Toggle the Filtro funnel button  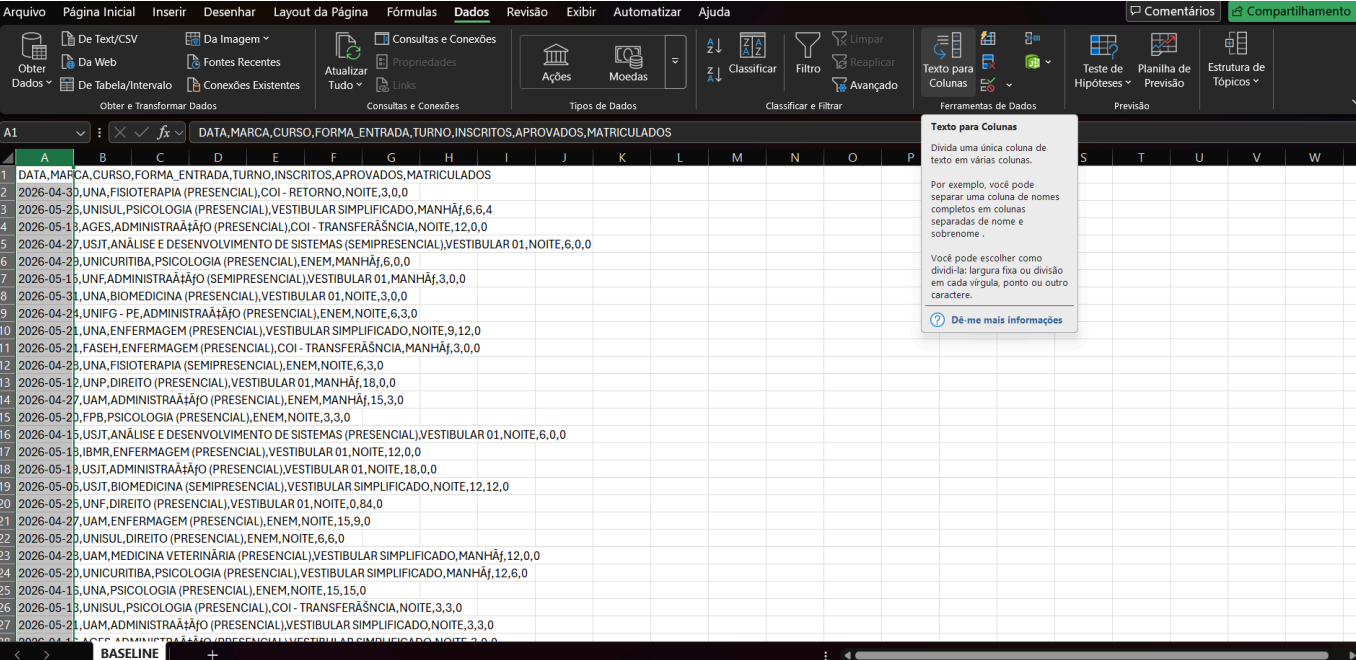808,54
